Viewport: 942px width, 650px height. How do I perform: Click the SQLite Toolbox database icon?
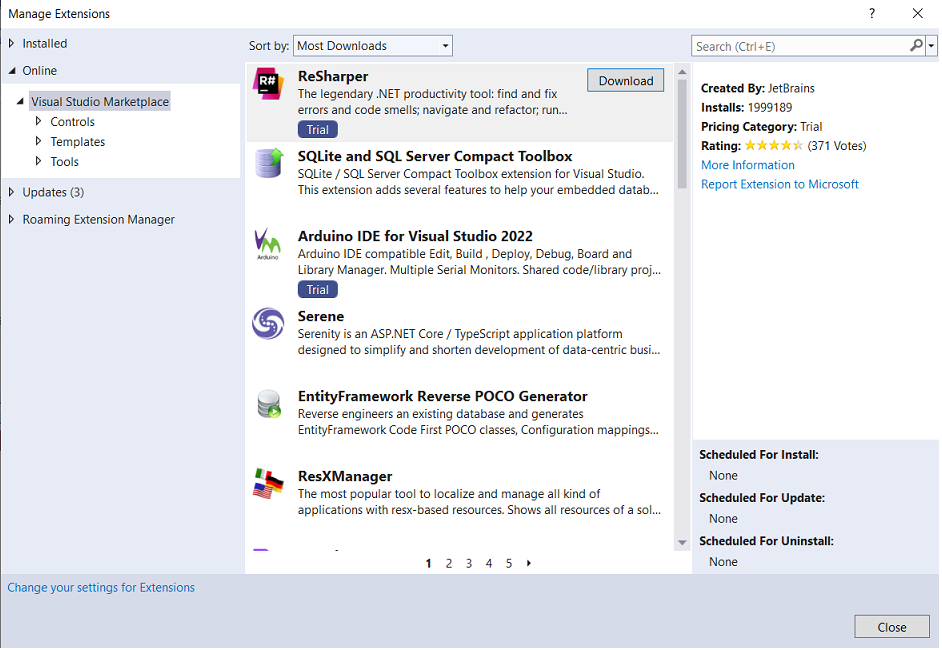tap(268, 162)
